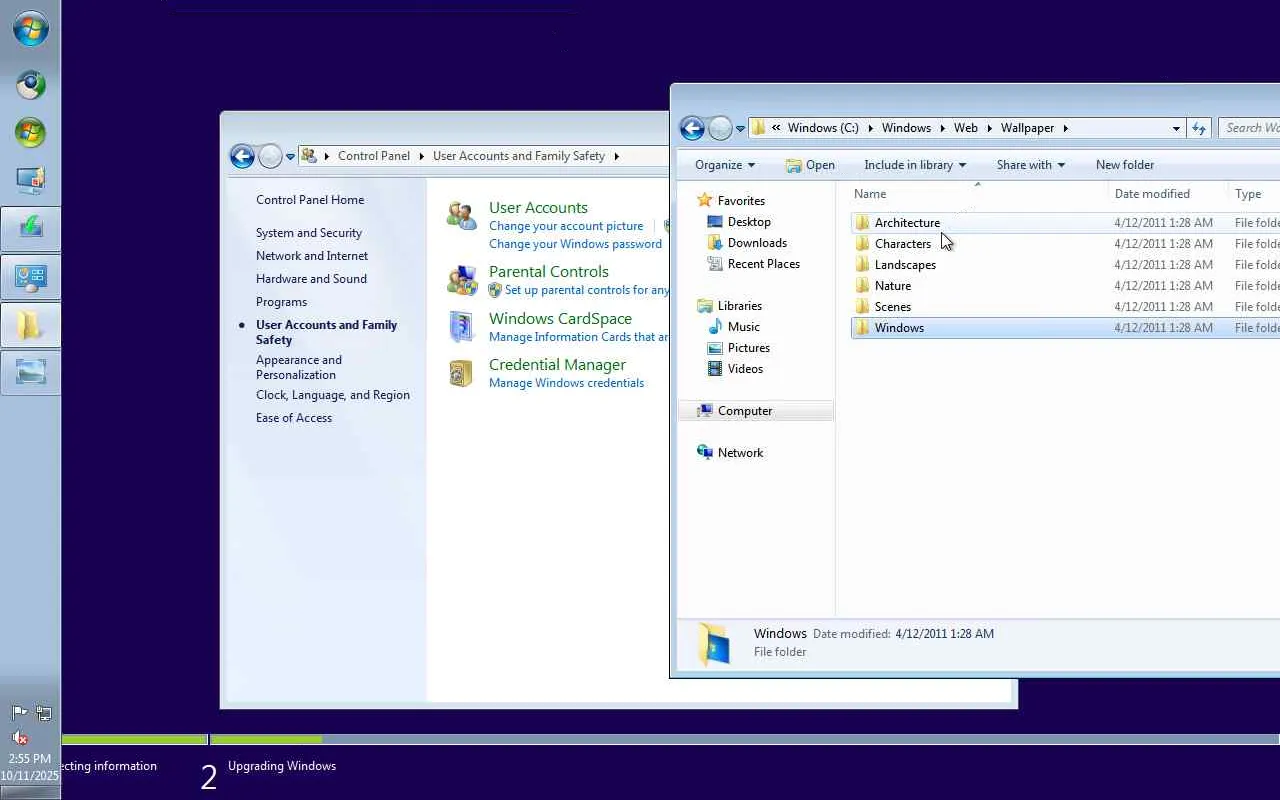Open the monitor with Windows flag taskbar icon
1280x800 pixels.
tap(30, 180)
